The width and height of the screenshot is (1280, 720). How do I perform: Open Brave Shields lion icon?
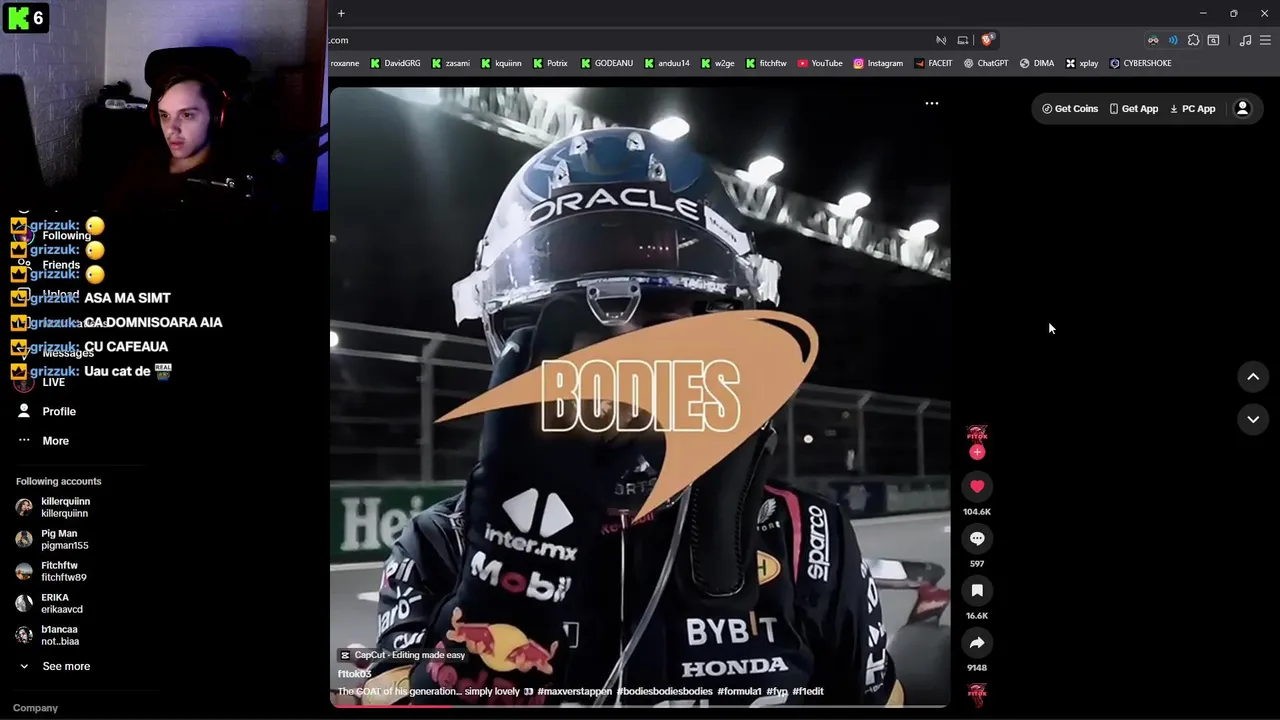point(987,40)
